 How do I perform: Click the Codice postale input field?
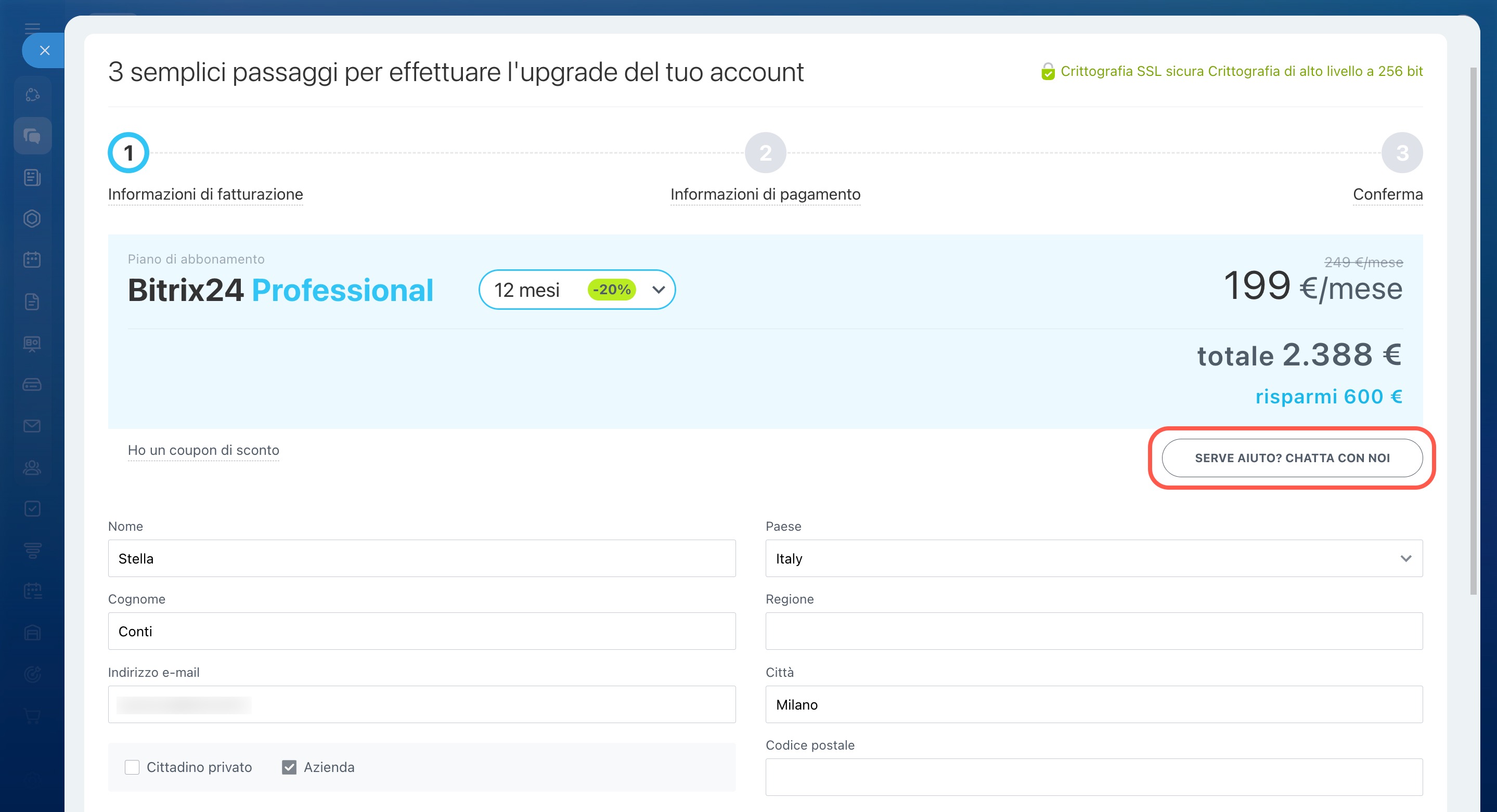pos(1093,777)
